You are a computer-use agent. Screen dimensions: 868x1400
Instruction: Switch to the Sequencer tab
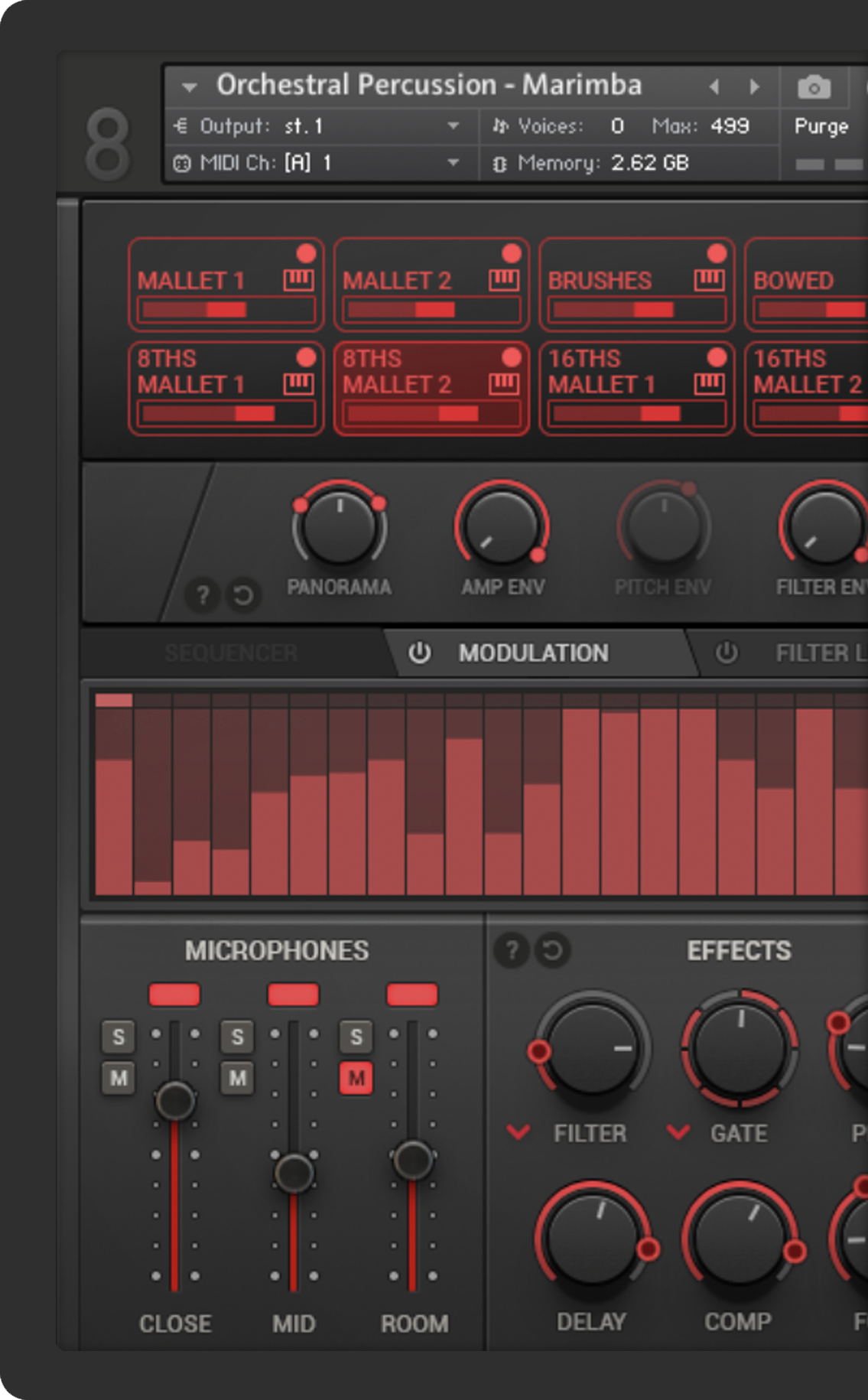[x=231, y=653]
